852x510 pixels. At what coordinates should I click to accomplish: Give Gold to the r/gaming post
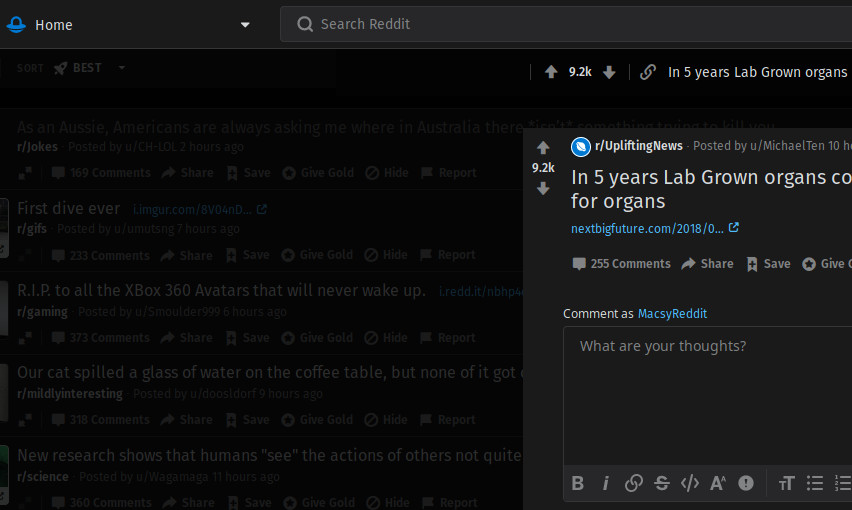coord(317,338)
